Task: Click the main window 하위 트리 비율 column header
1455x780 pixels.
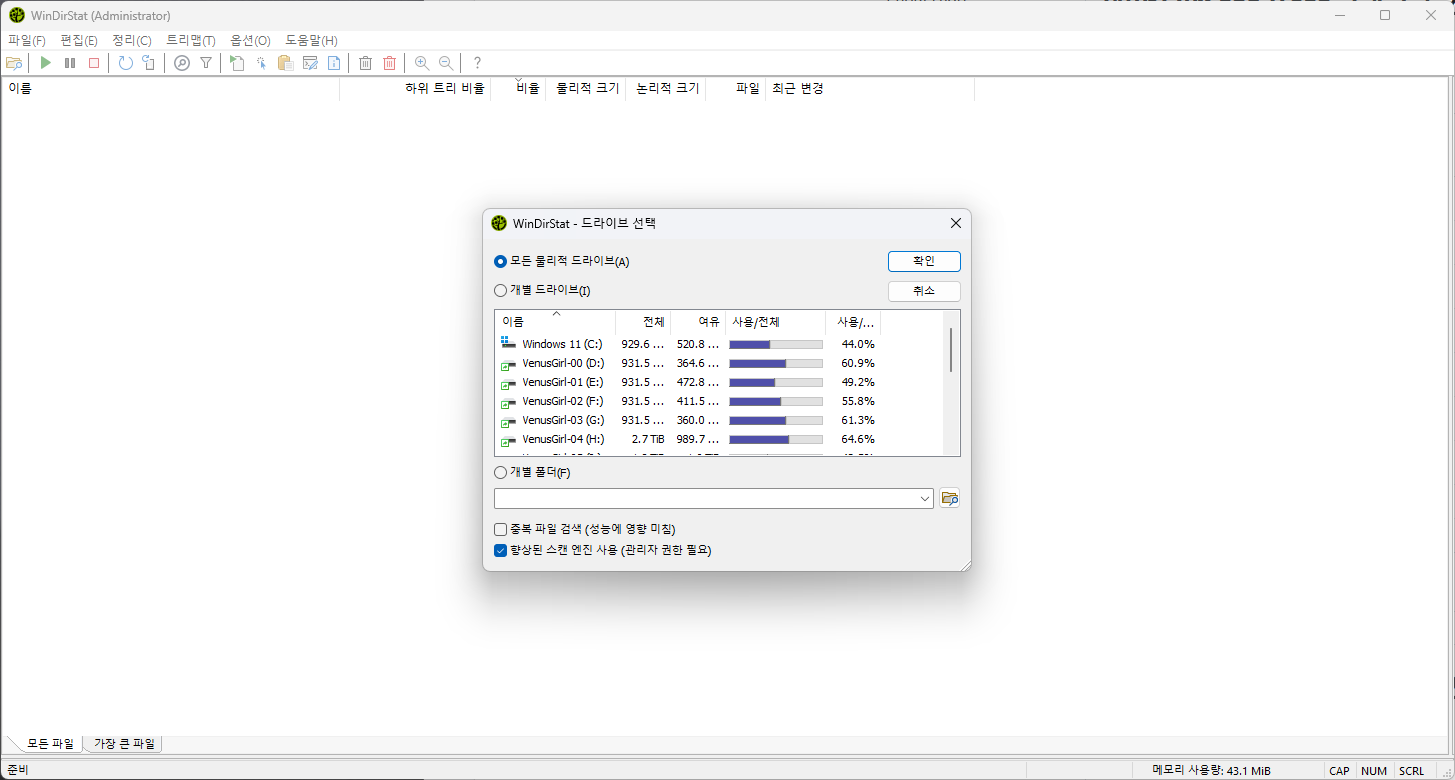Action: coord(415,88)
